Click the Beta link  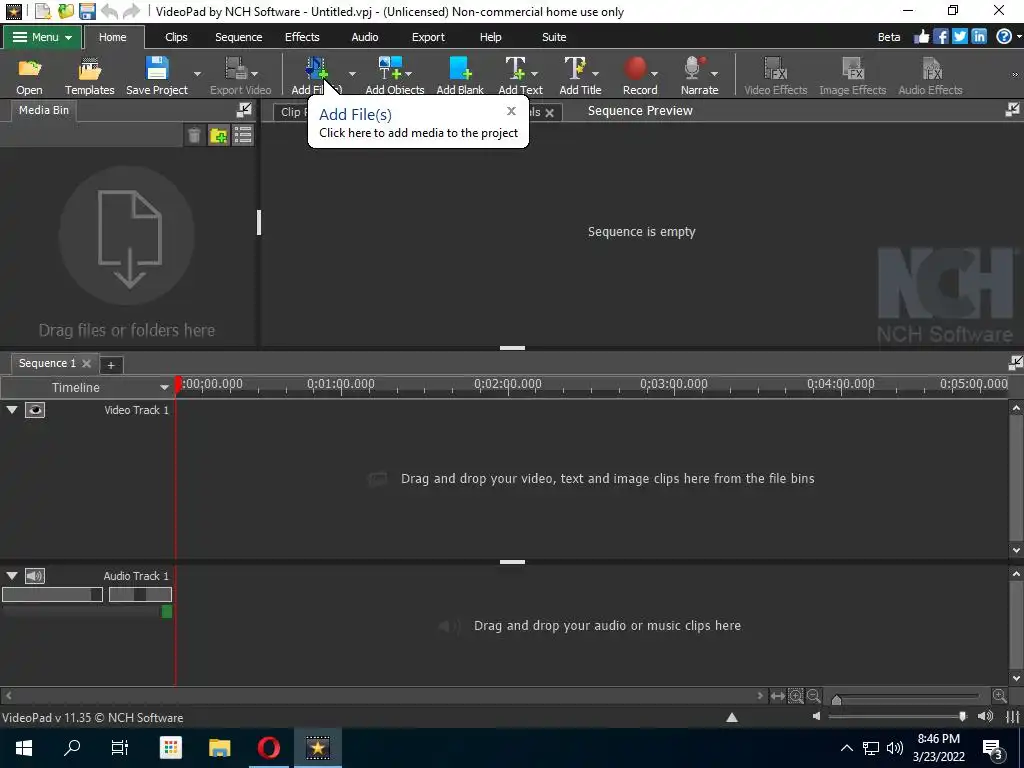coord(889,37)
